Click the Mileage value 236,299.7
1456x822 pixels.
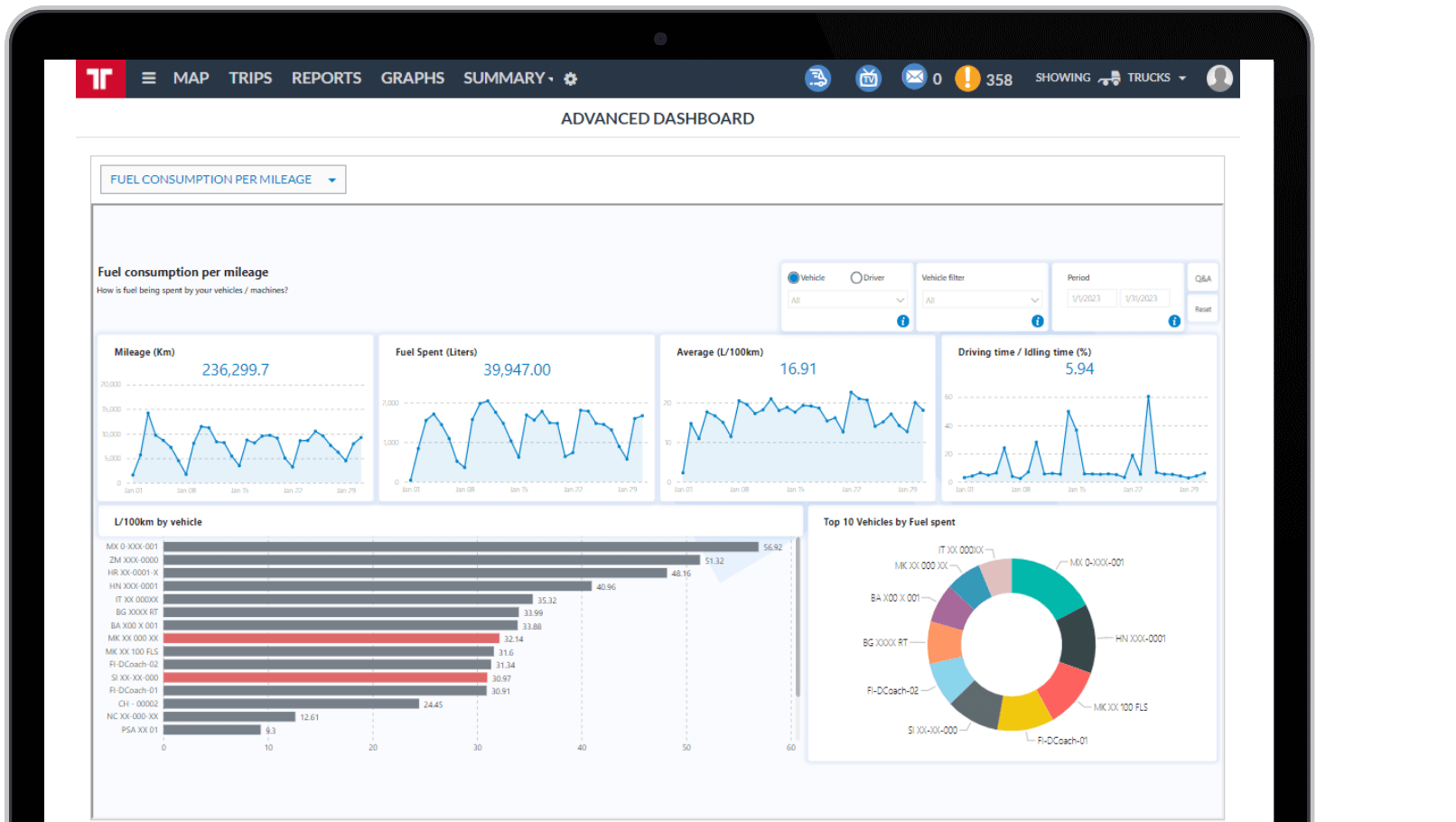(235, 370)
